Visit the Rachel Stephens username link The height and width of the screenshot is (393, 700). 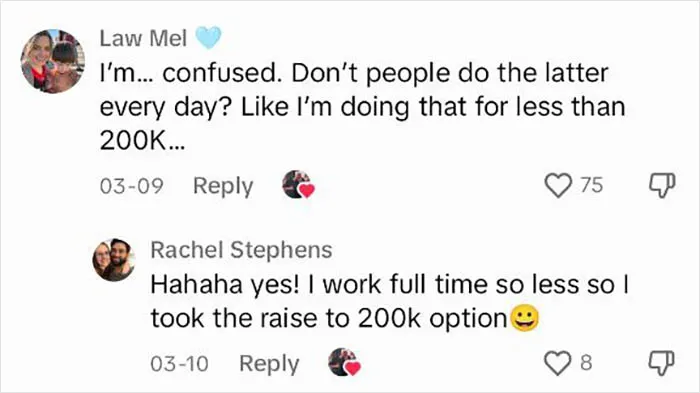coord(241,250)
